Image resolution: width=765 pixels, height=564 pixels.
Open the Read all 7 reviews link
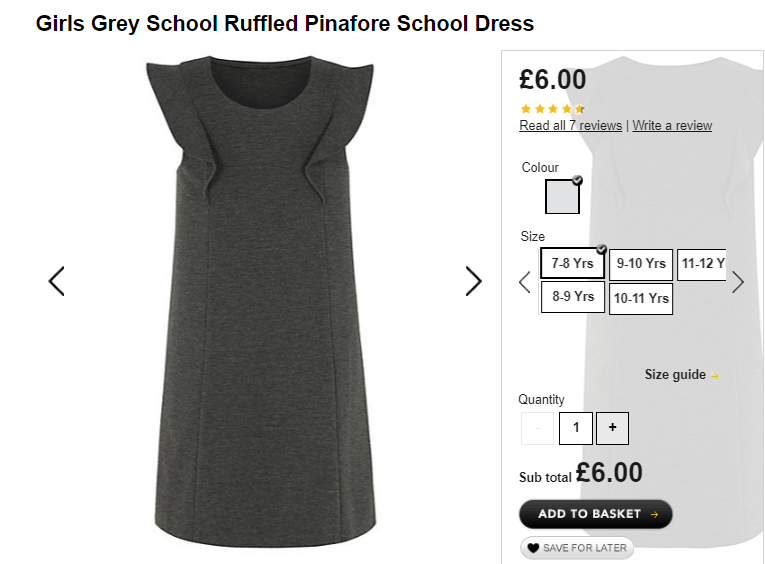tap(570, 125)
